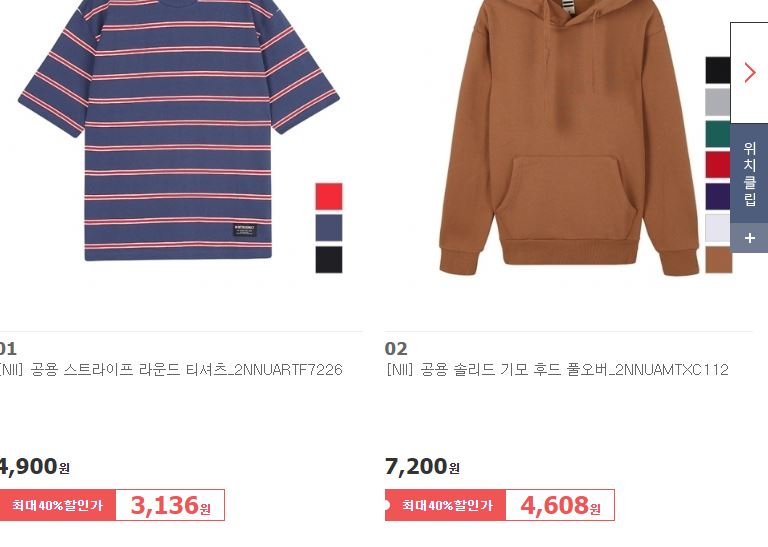The width and height of the screenshot is (768, 547).
Task: Choose the purple color swatch for the hoodie
Action: tap(718, 196)
